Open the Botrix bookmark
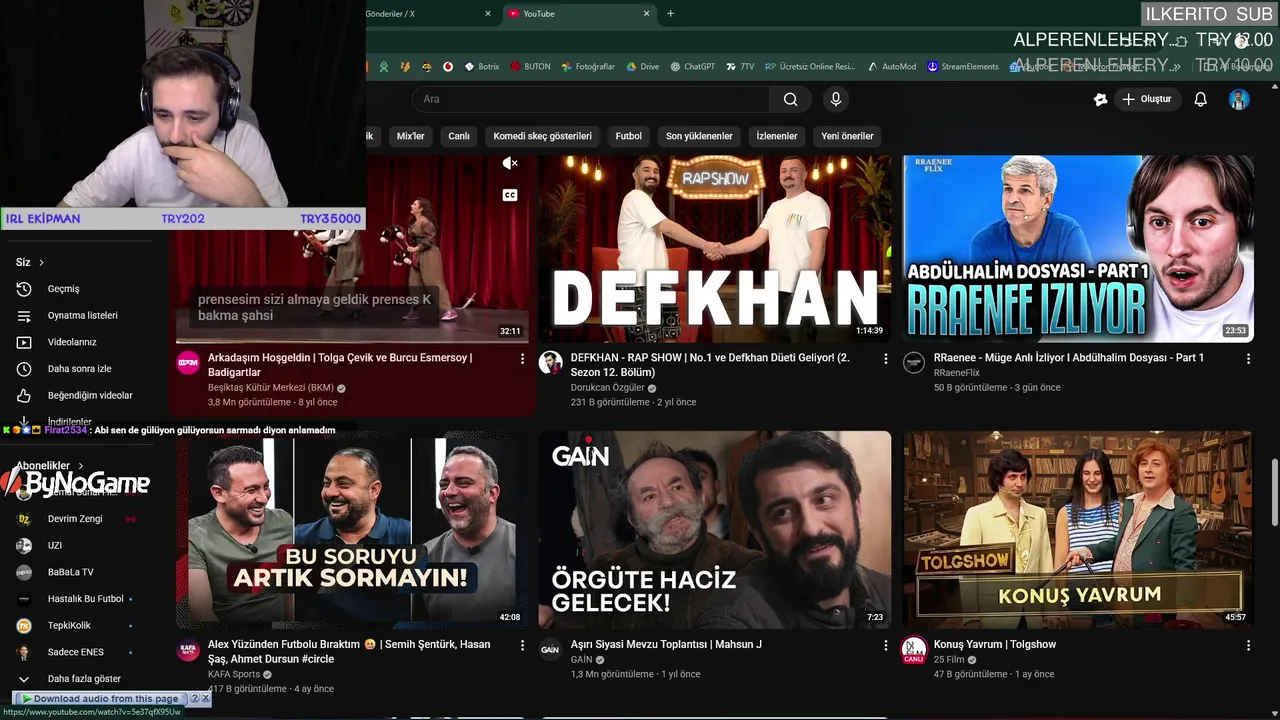This screenshot has width=1280, height=720. pos(481,67)
